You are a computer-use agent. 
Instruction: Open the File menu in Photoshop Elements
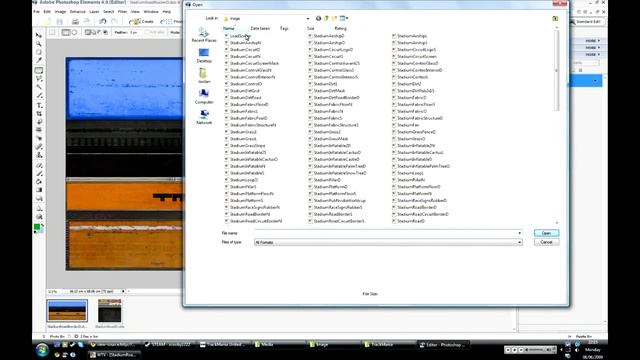[x=36, y=12]
